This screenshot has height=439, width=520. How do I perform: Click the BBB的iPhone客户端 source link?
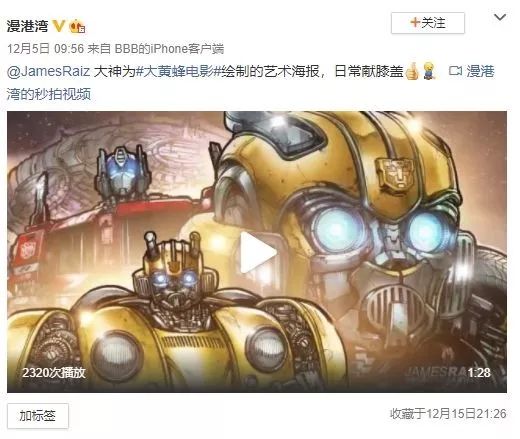(169, 49)
